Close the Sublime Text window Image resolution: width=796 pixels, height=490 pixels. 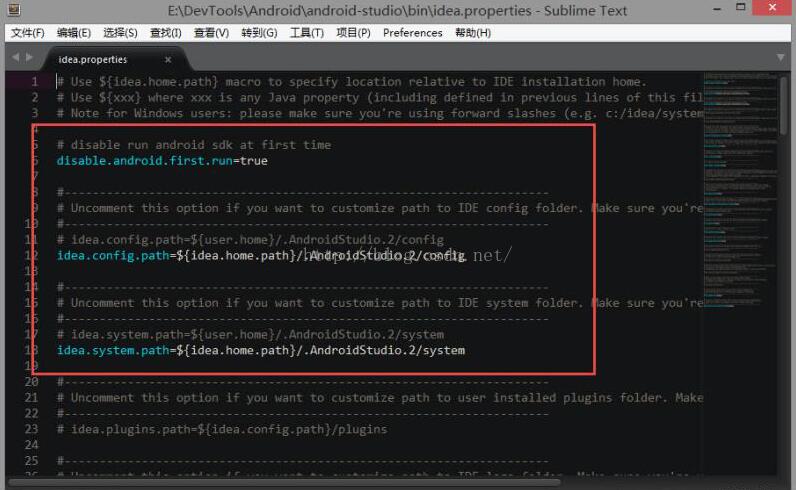[x=772, y=8]
